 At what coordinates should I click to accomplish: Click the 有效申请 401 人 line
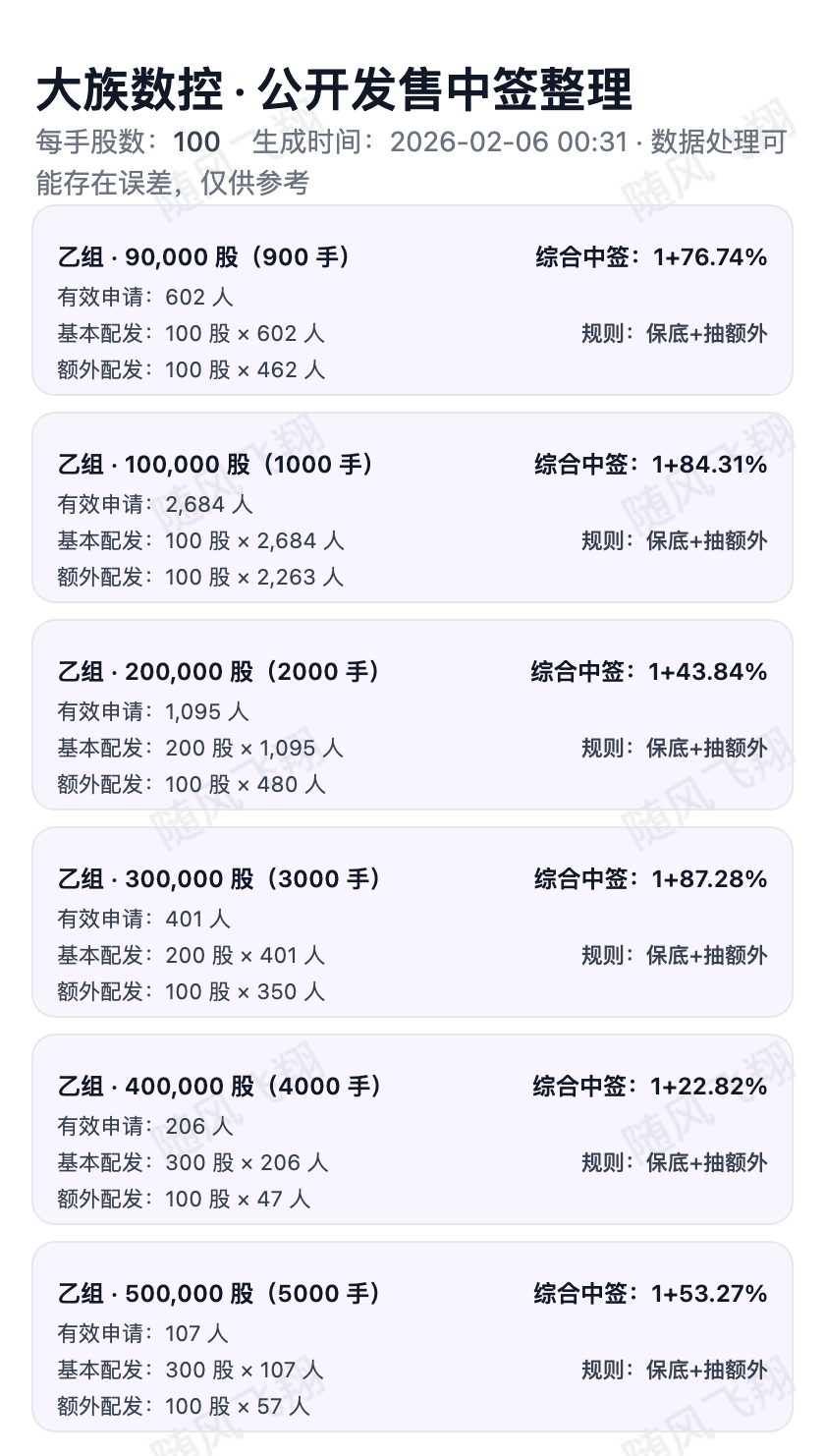[143, 919]
